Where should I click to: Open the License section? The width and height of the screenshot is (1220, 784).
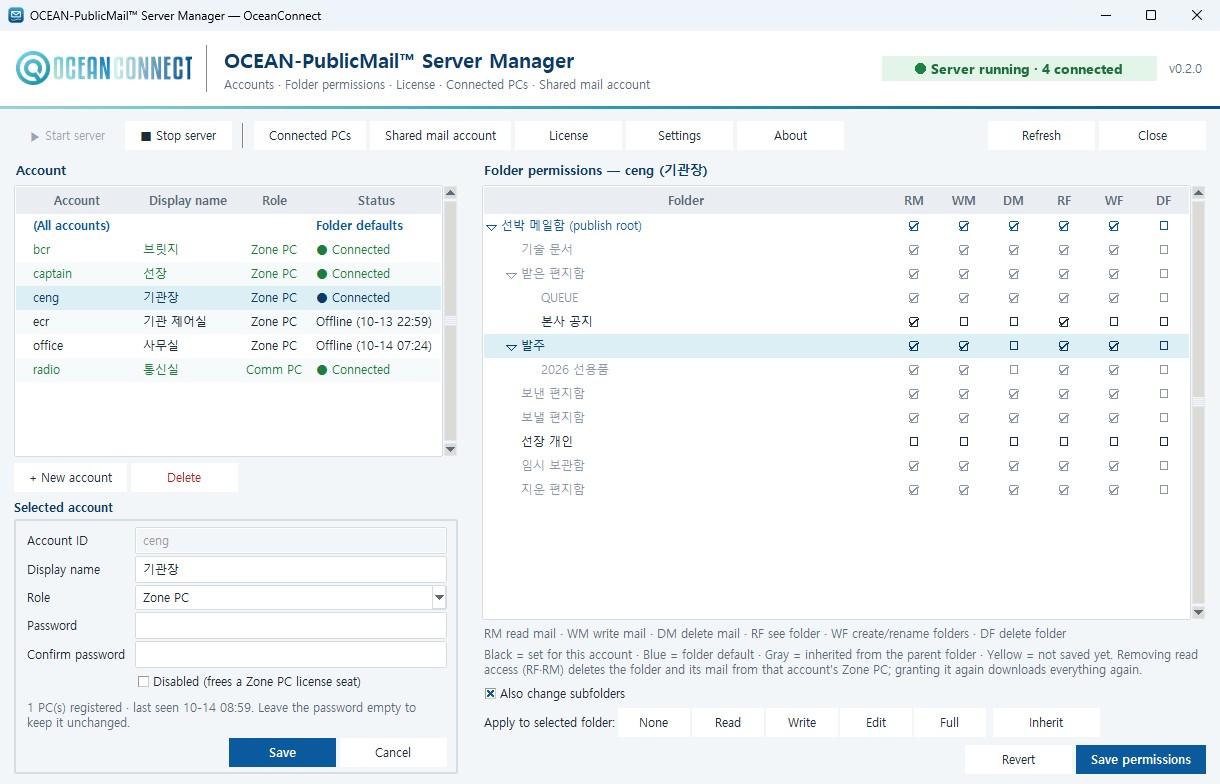click(x=569, y=136)
